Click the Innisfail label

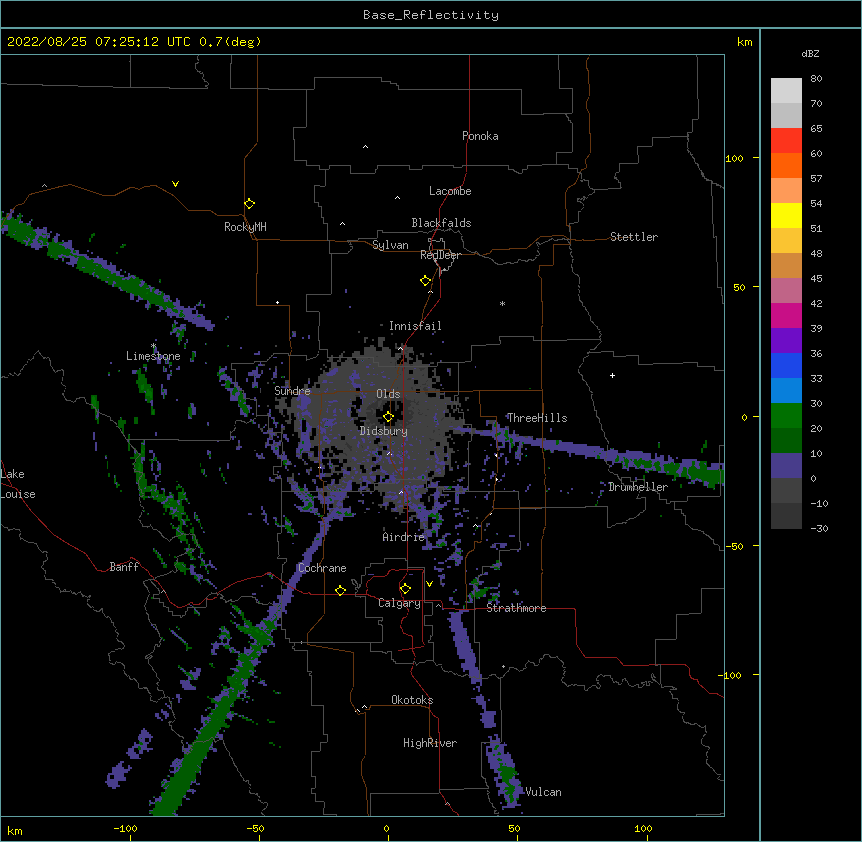pos(415,326)
